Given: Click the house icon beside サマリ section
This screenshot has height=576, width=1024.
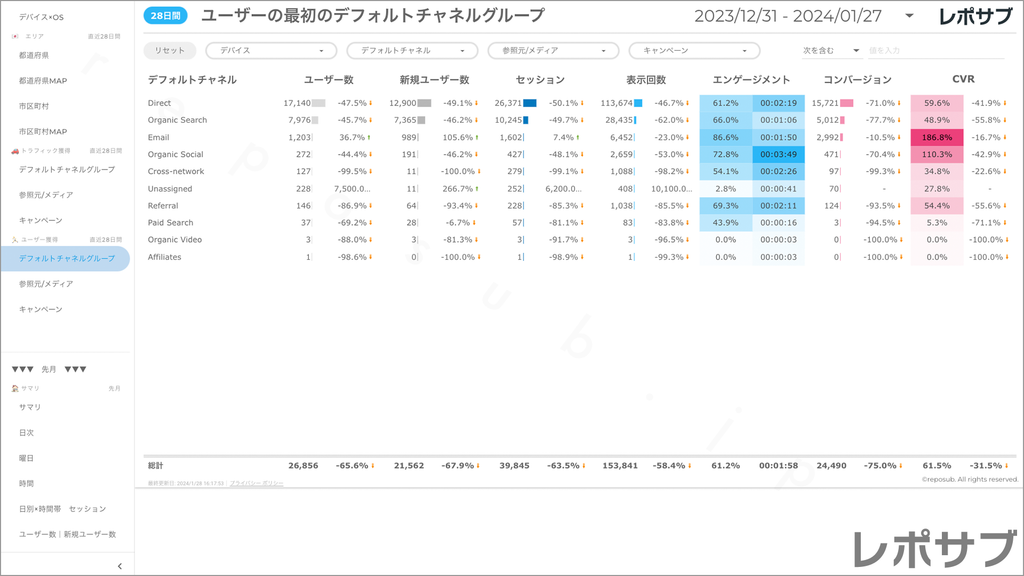Looking at the screenshot, I should pyautogui.click(x=14, y=388).
